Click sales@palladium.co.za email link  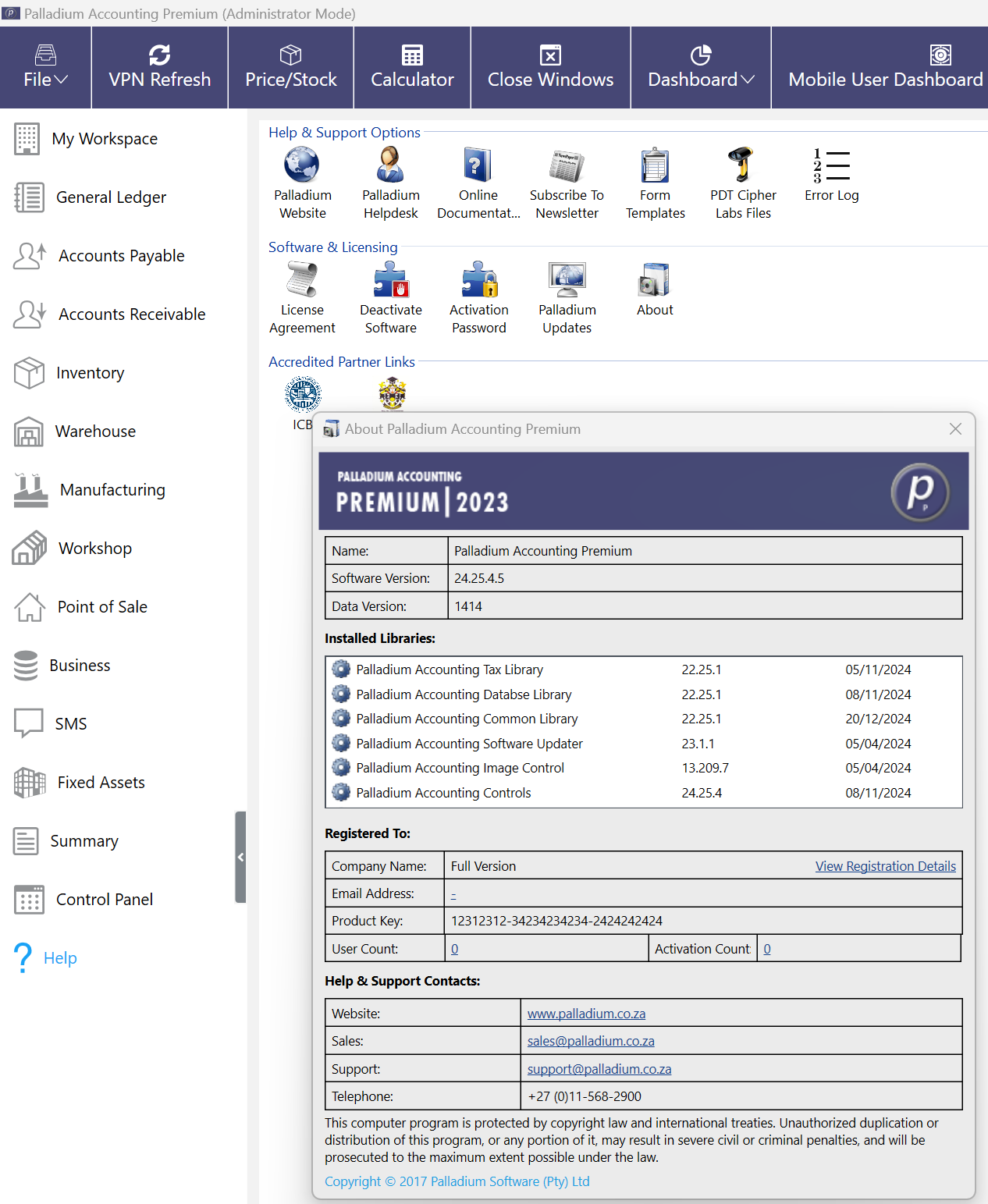(x=591, y=1041)
